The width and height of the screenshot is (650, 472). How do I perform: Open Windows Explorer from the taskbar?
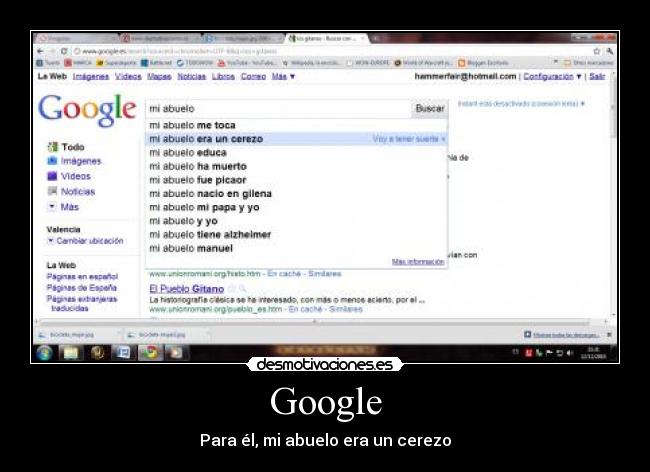[71, 353]
